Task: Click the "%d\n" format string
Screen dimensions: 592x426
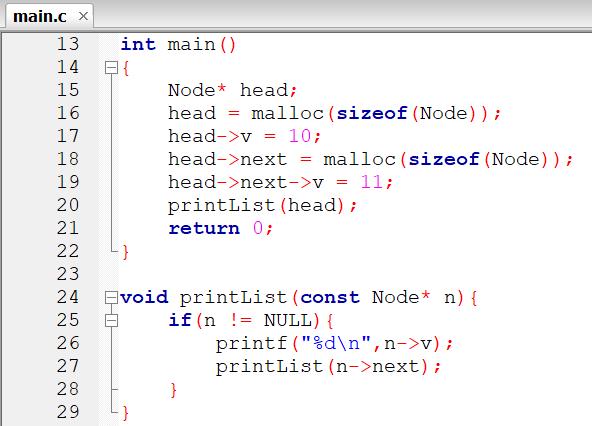Action: pos(336,343)
